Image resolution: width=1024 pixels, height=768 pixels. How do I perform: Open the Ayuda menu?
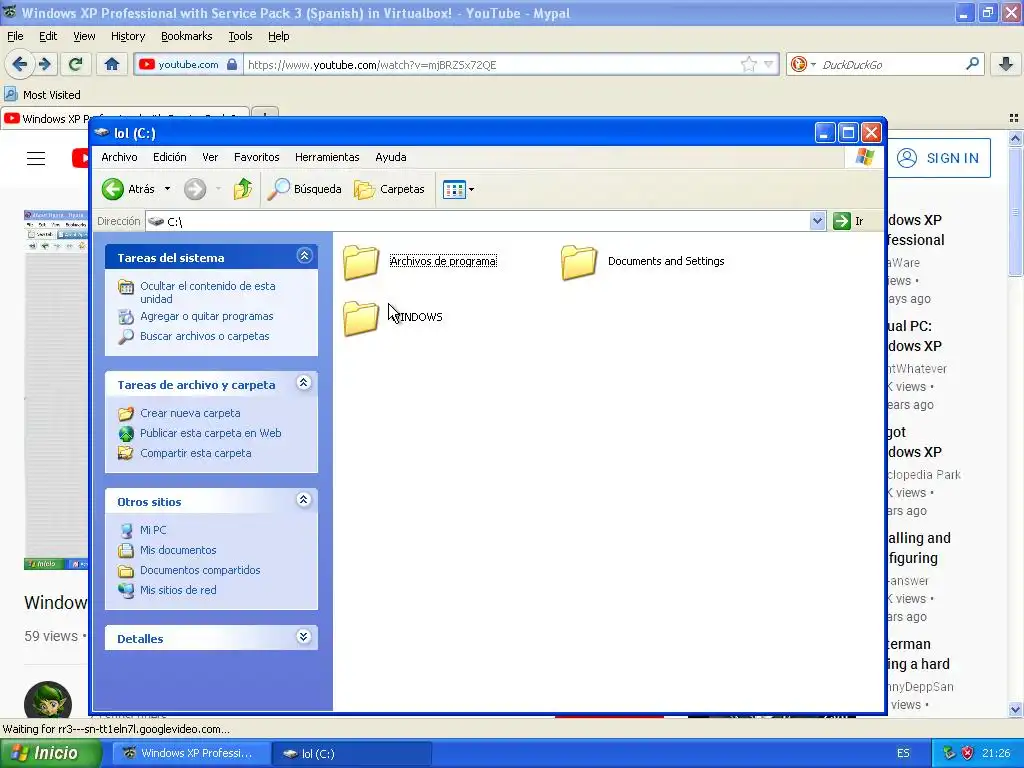point(391,157)
